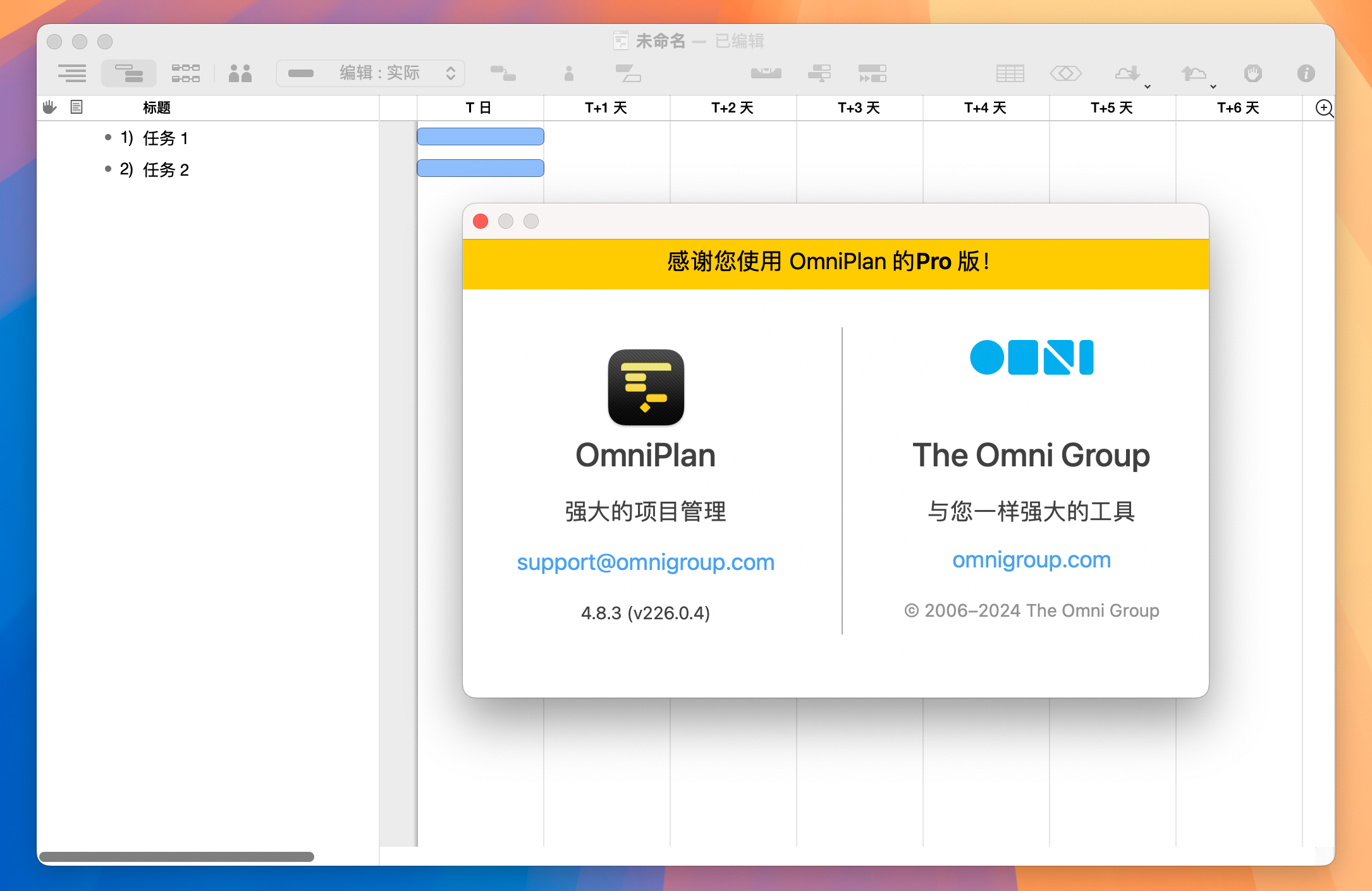Click the OmniPlan name heading
The width and height of the screenshot is (1372, 891).
[646, 455]
